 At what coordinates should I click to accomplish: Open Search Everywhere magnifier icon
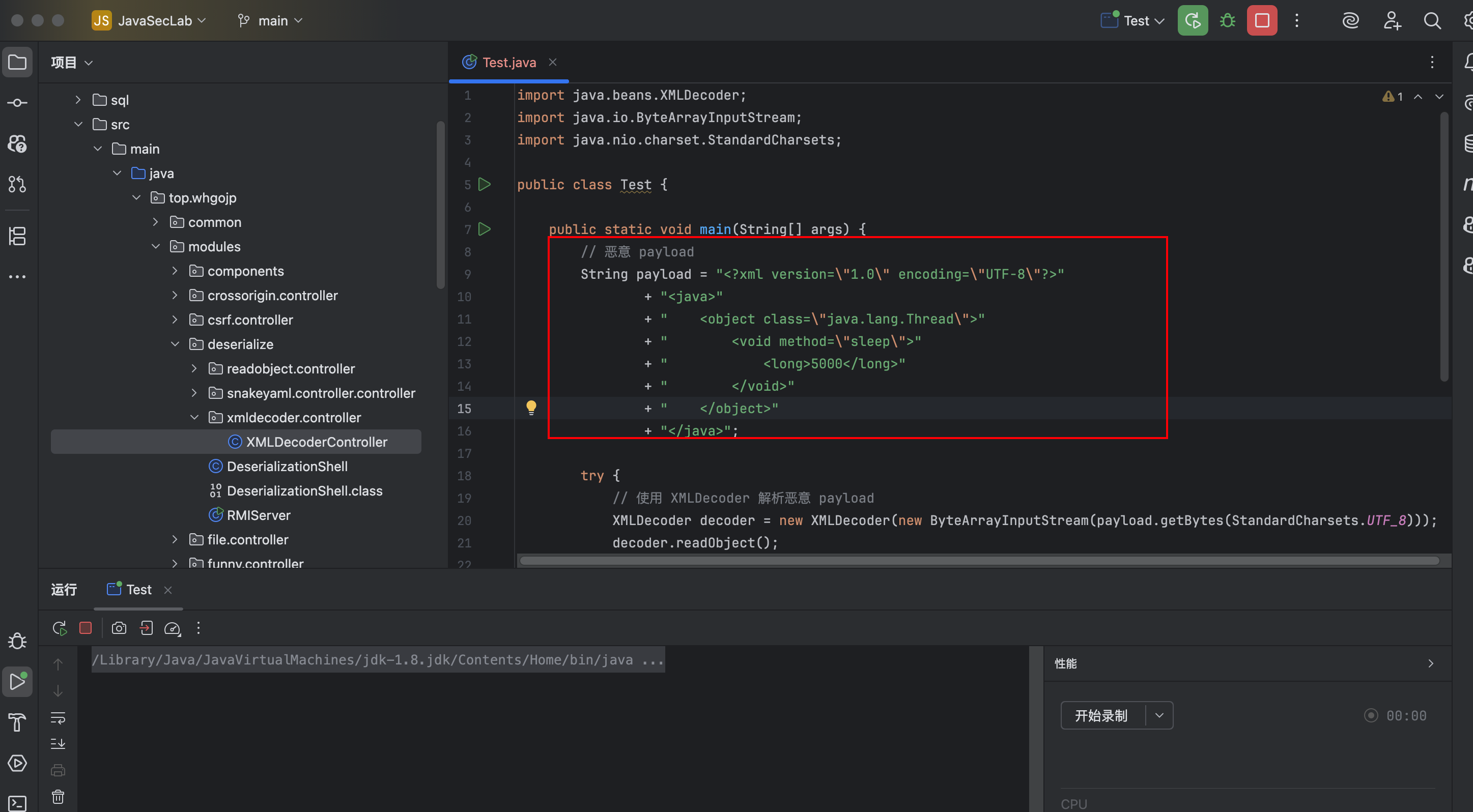(1432, 21)
